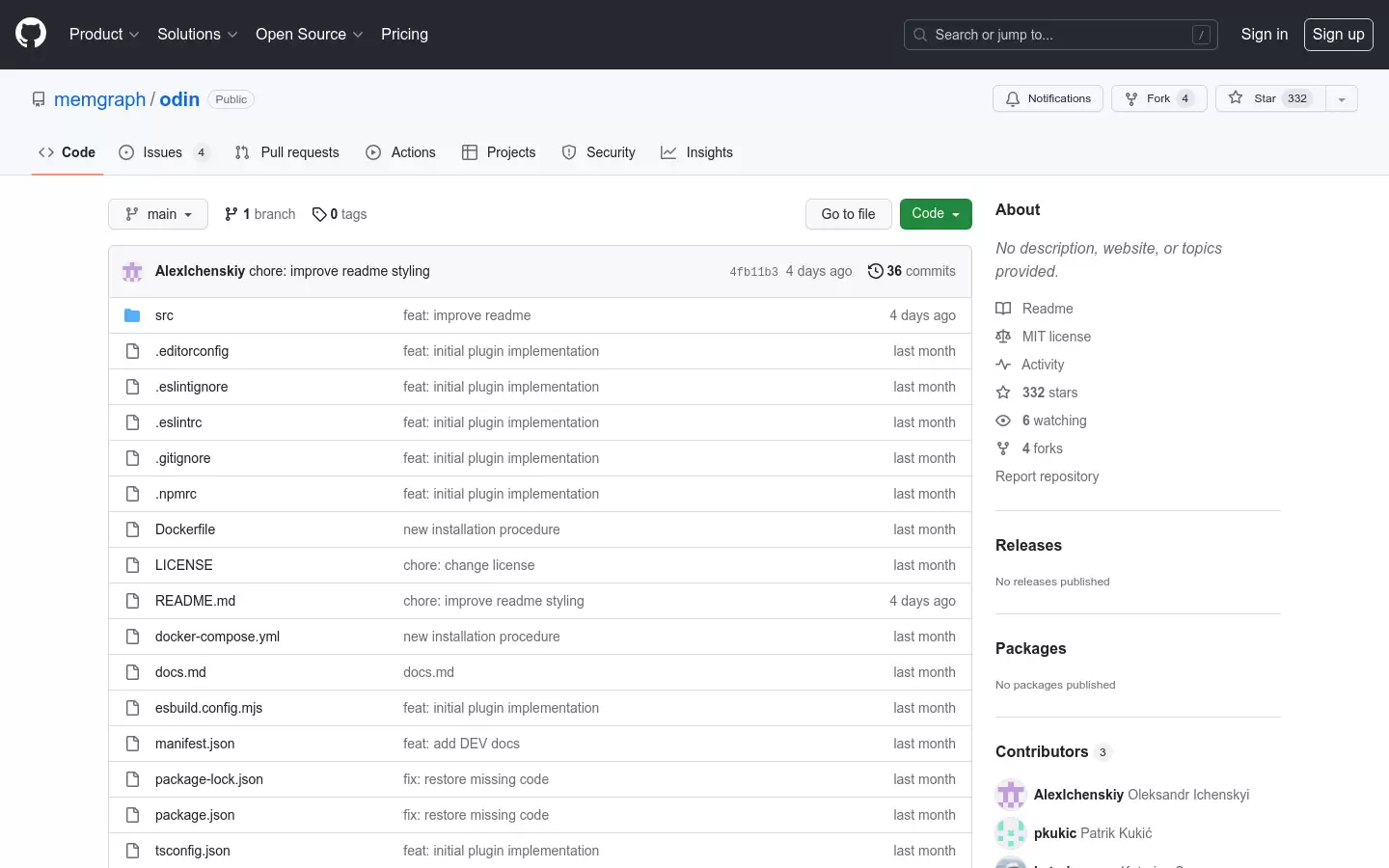Click the branch icon beside 1 branch
This screenshot has width=1389, height=868.
point(231,214)
